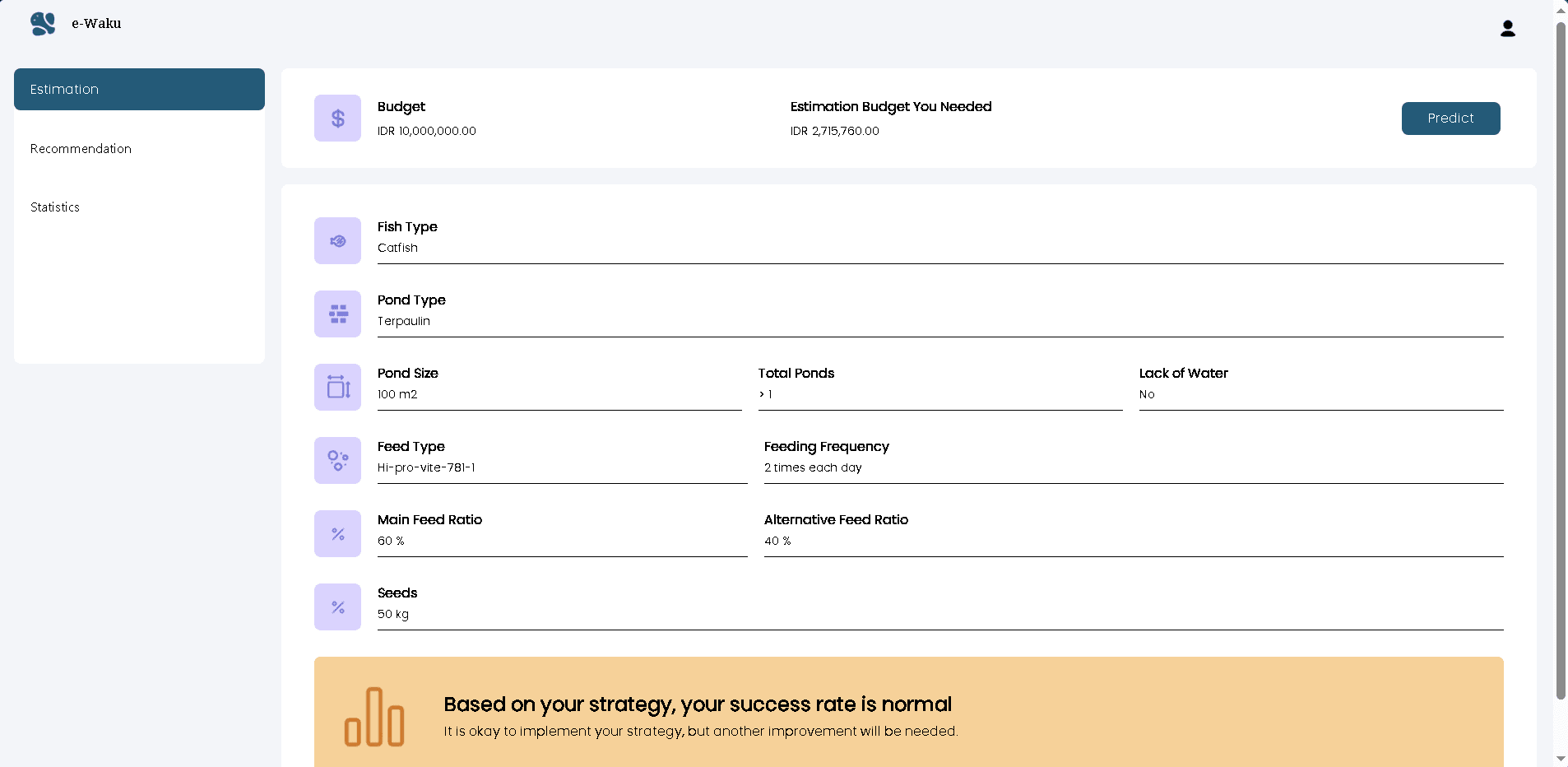Click the page vertical scrollbar

point(1560,362)
